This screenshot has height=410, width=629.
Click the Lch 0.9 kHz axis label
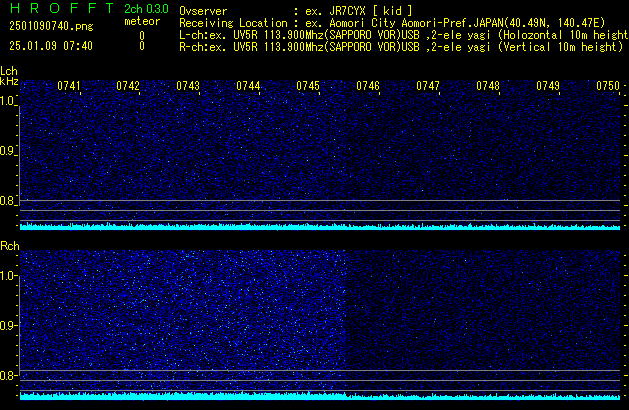pyautogui.click(x=7, y=151)
